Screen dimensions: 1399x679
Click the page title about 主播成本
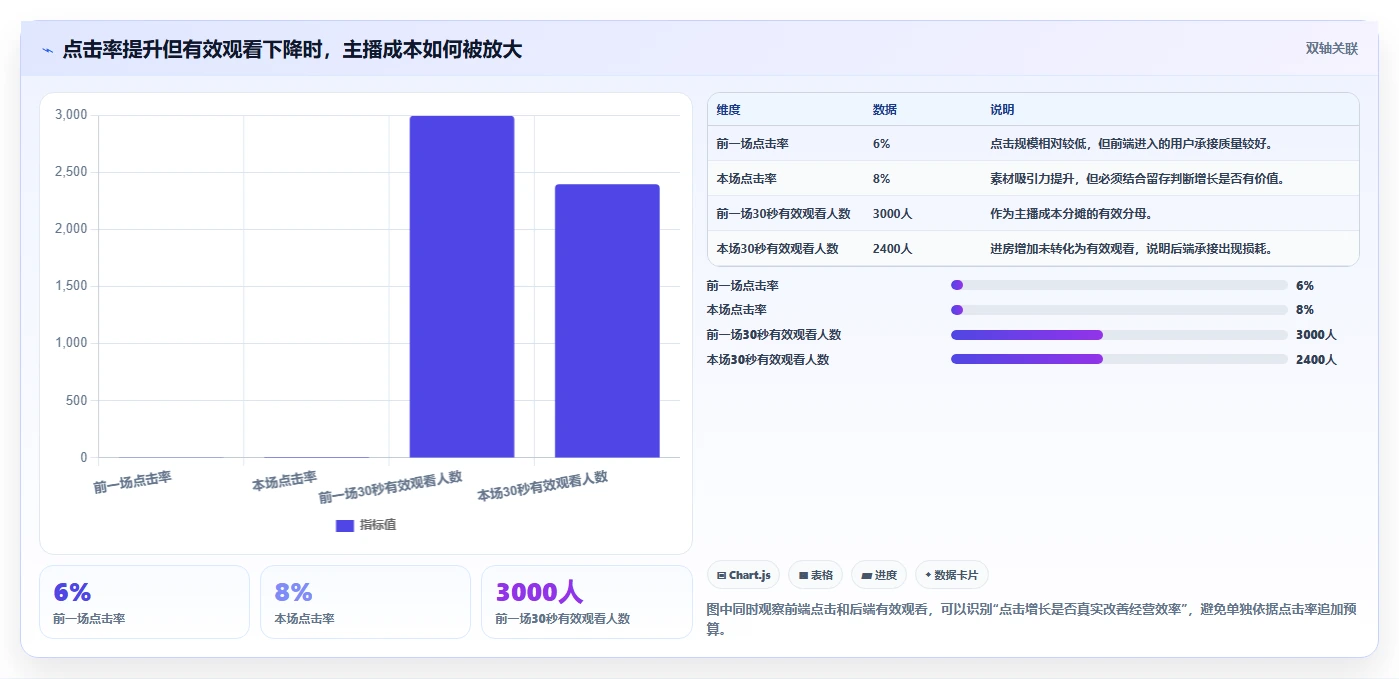(x=292, y=50)
